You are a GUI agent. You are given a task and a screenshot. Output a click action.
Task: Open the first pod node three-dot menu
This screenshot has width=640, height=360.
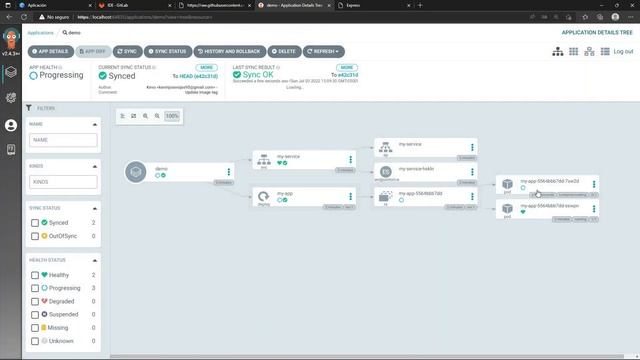(x=594, y=184)
